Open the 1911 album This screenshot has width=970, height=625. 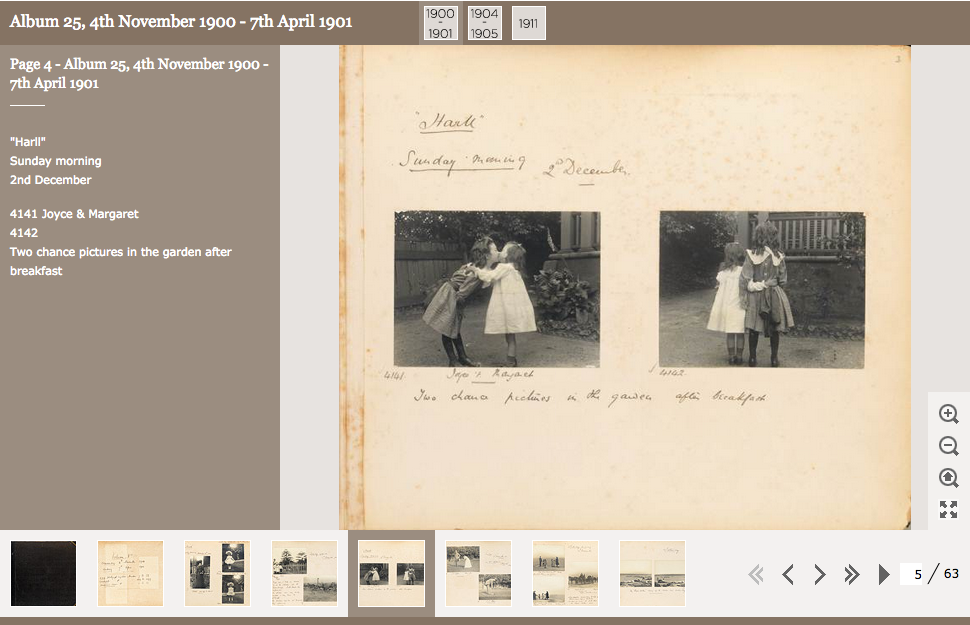click(x=528, y=21)
